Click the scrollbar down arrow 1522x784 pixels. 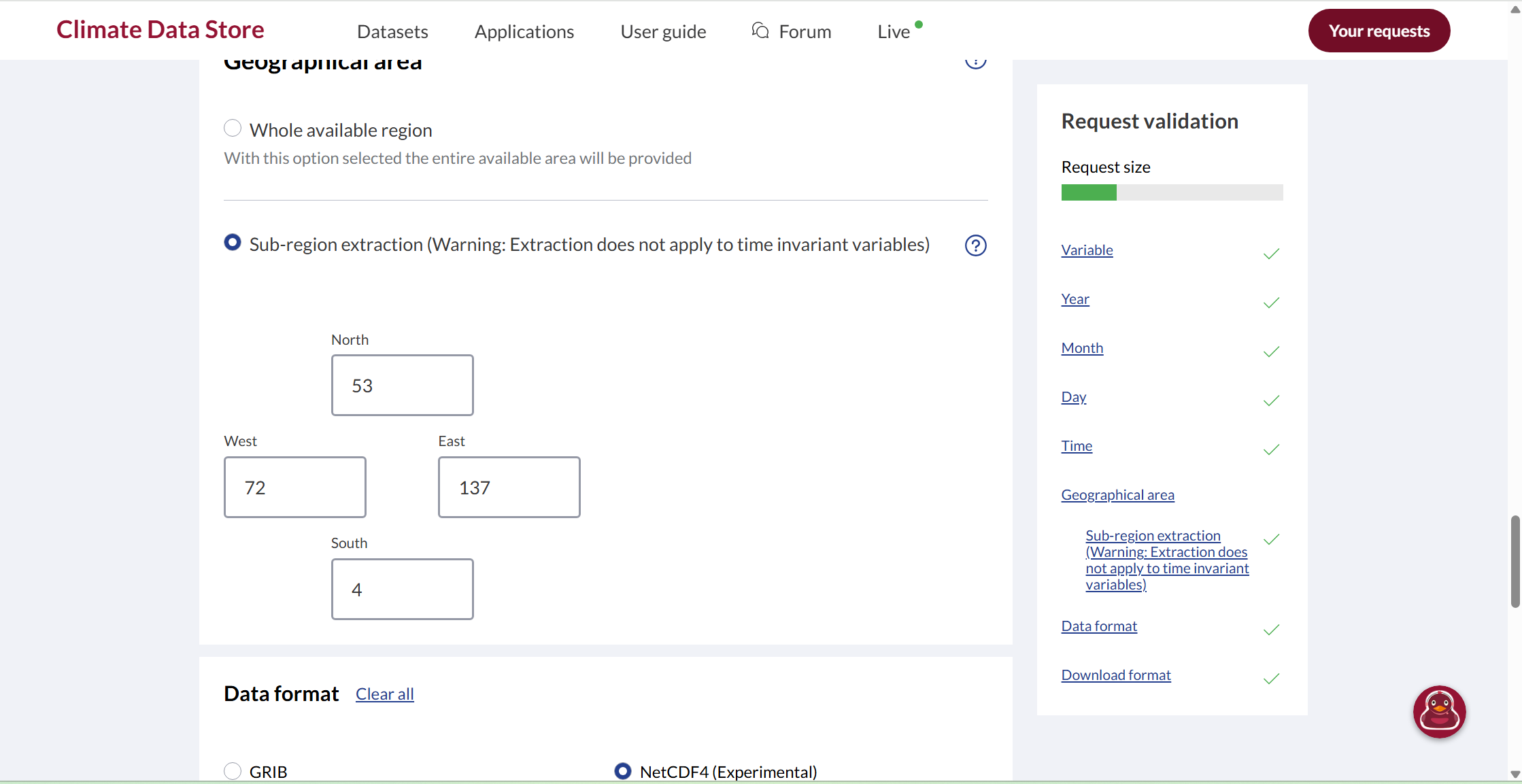tap(1515, 774)
